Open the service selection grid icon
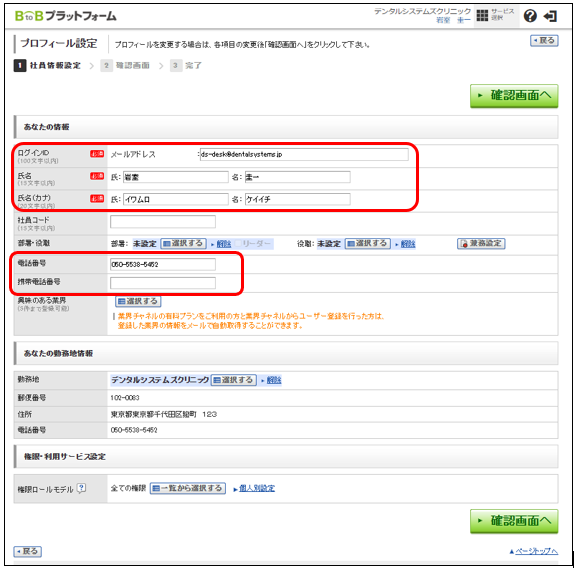 tap(482, 16)
